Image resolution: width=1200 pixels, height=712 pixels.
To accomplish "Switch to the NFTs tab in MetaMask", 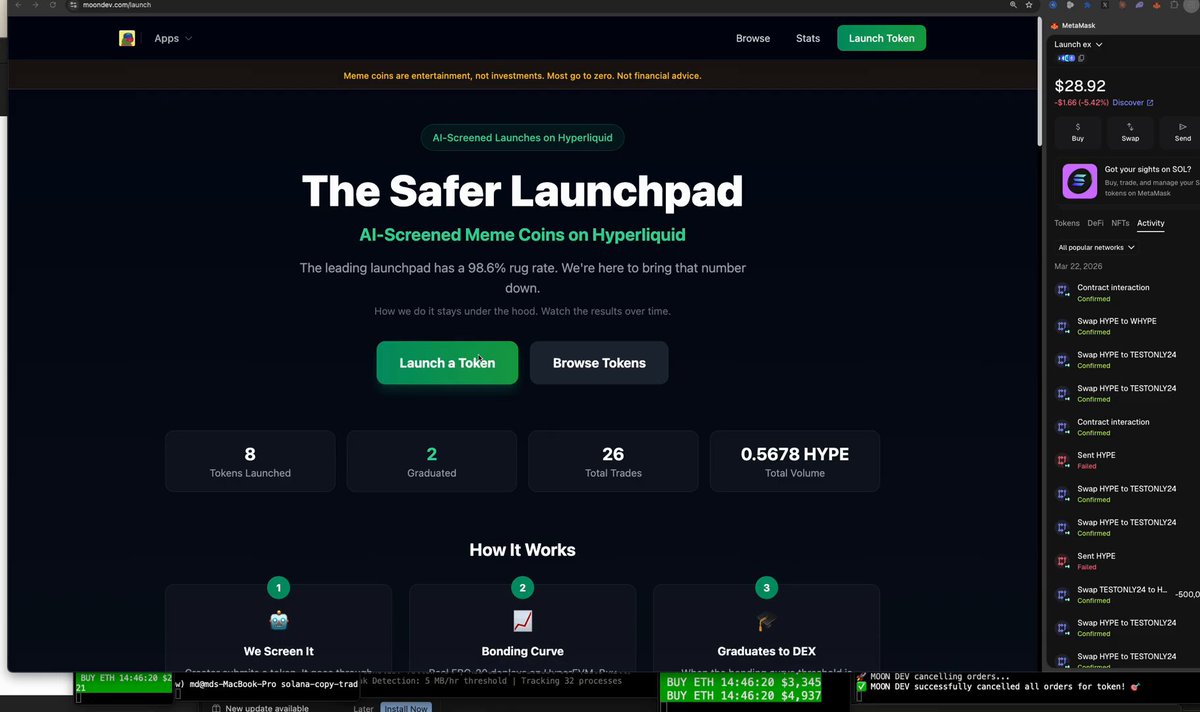I will point(1120,223).
